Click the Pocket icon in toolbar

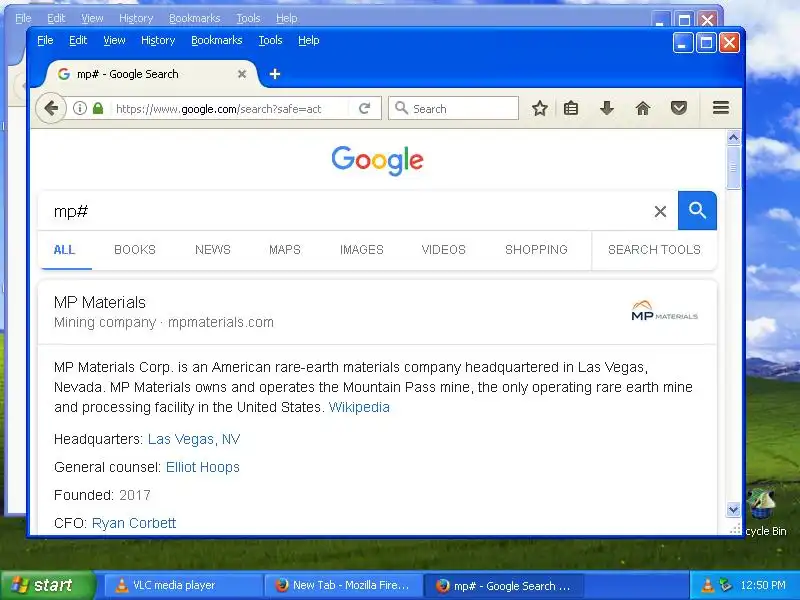(x=679, y=108)
